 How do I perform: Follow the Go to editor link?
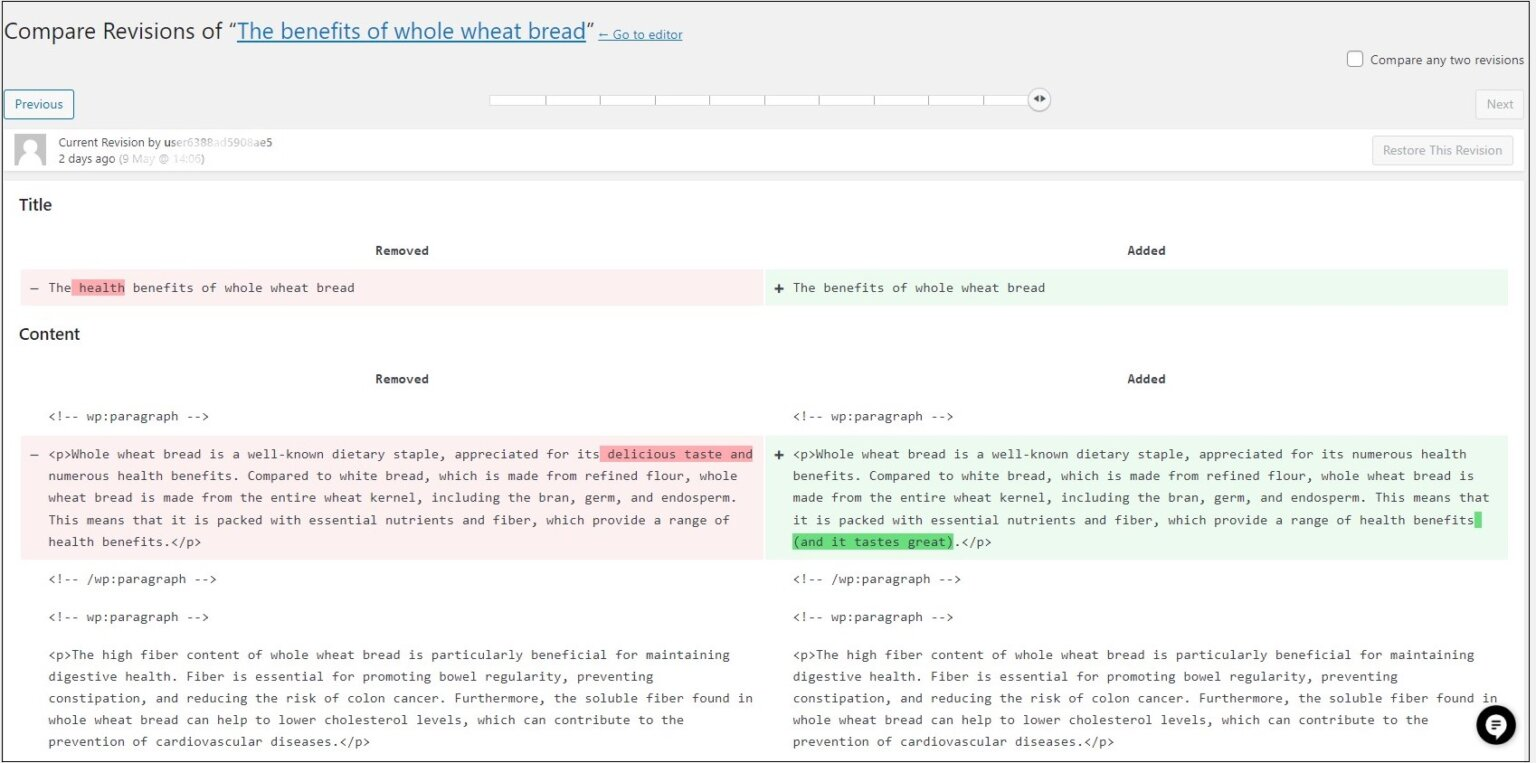coord(640,35)
